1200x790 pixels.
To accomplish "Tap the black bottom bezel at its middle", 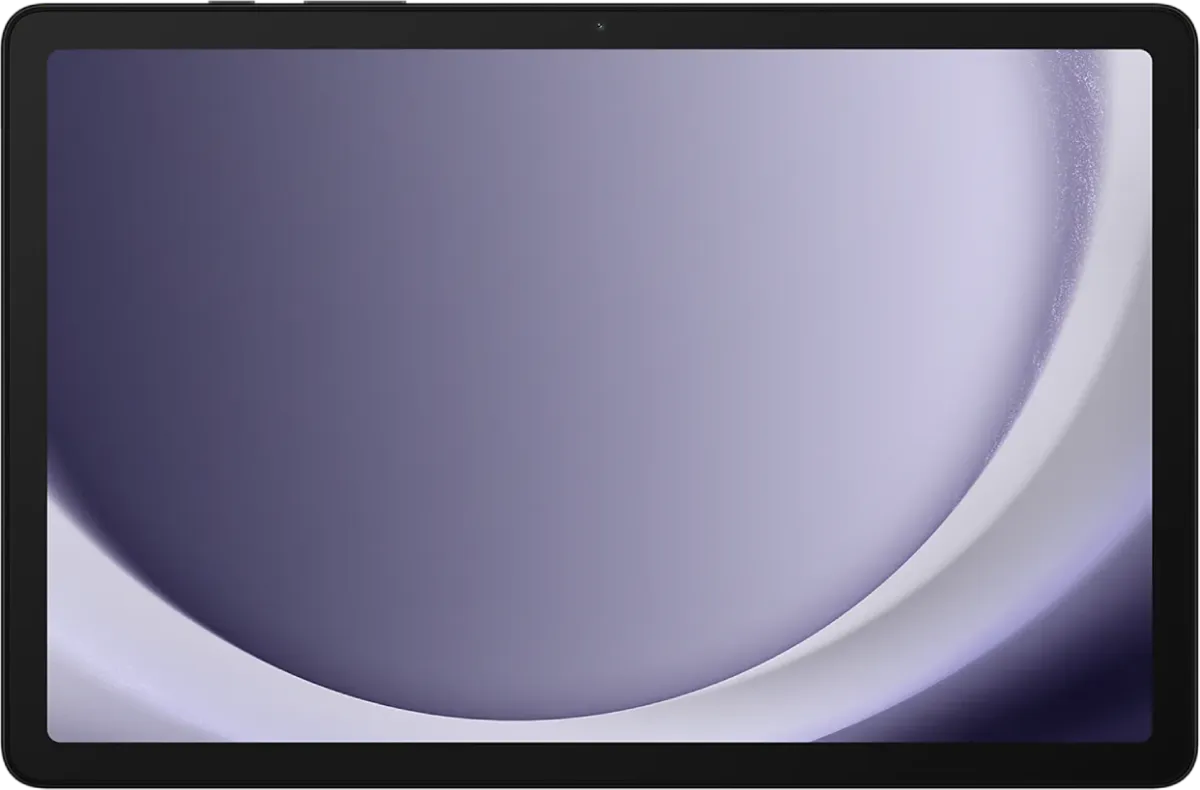I will pos(600,765).
